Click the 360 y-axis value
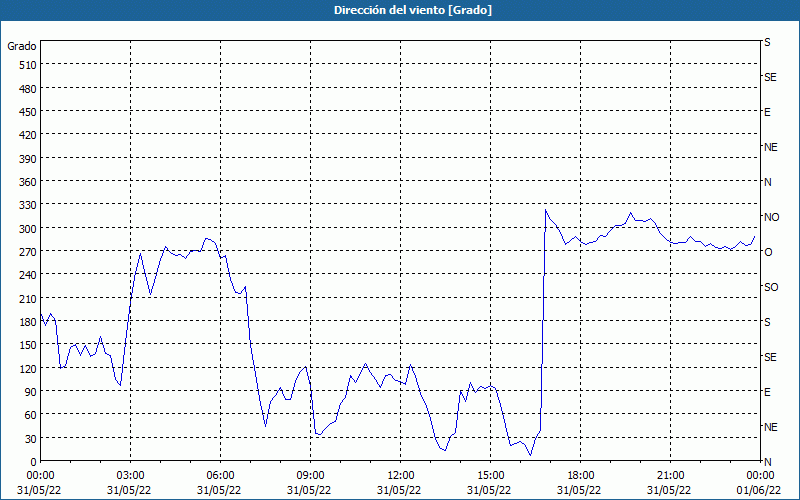The width and height of the screenshot is (800, 500). (28, 182)
